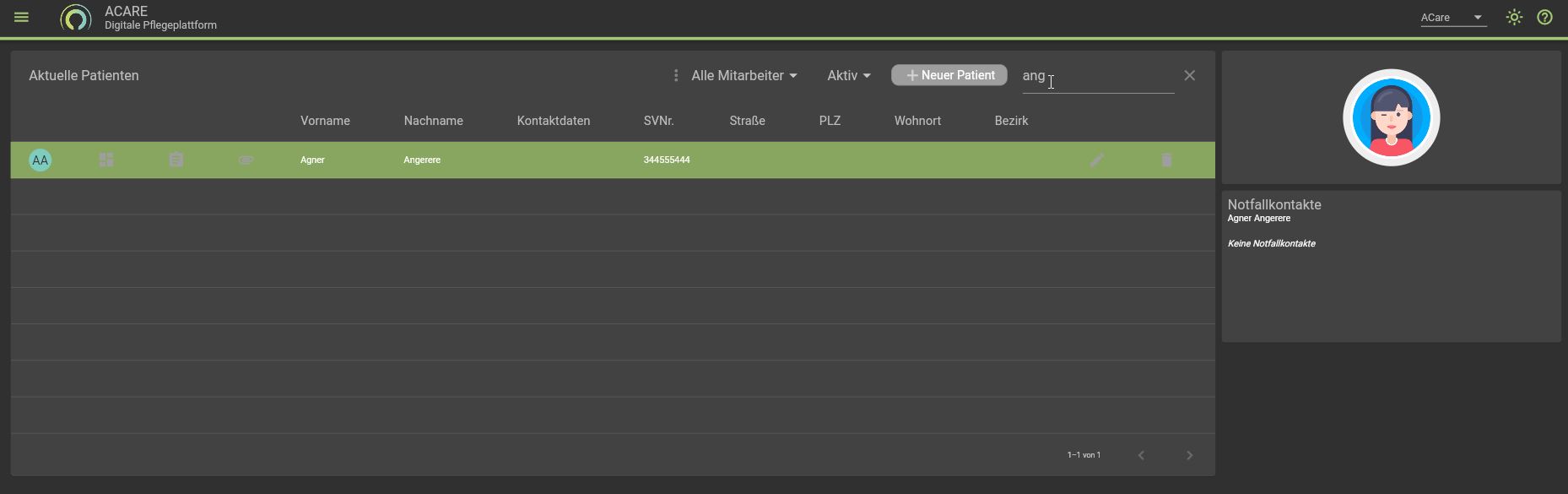
Task: Open the dashboard grid icon for Agner
Action: (x=106, y=160)
